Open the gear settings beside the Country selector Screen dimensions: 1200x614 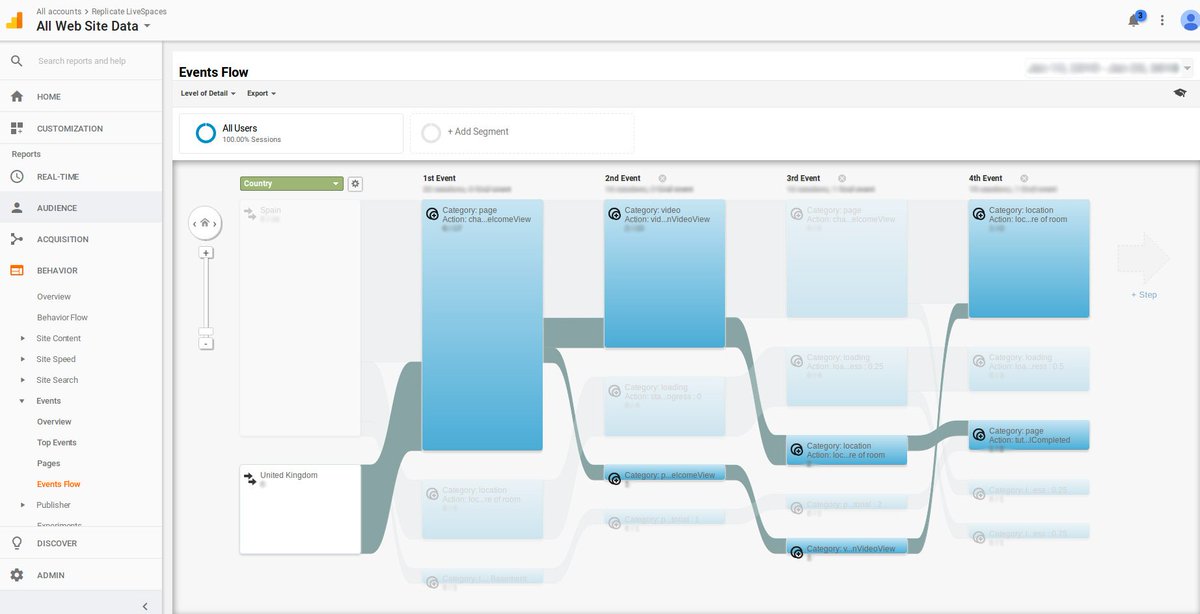[355, 183]
